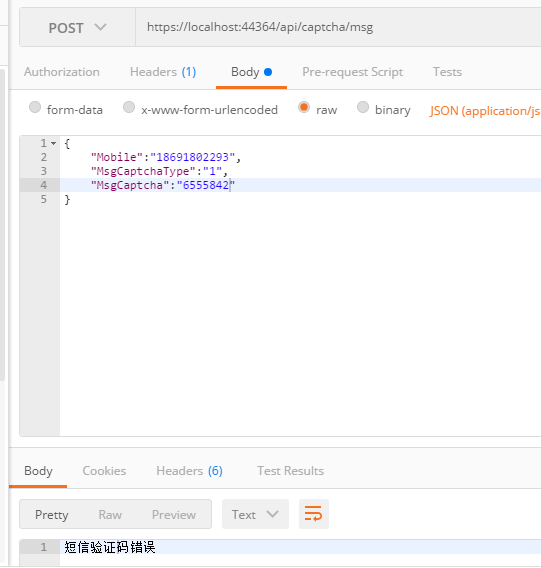Switch to the Tests tab
541x568 pixels.
pos(447,72)
